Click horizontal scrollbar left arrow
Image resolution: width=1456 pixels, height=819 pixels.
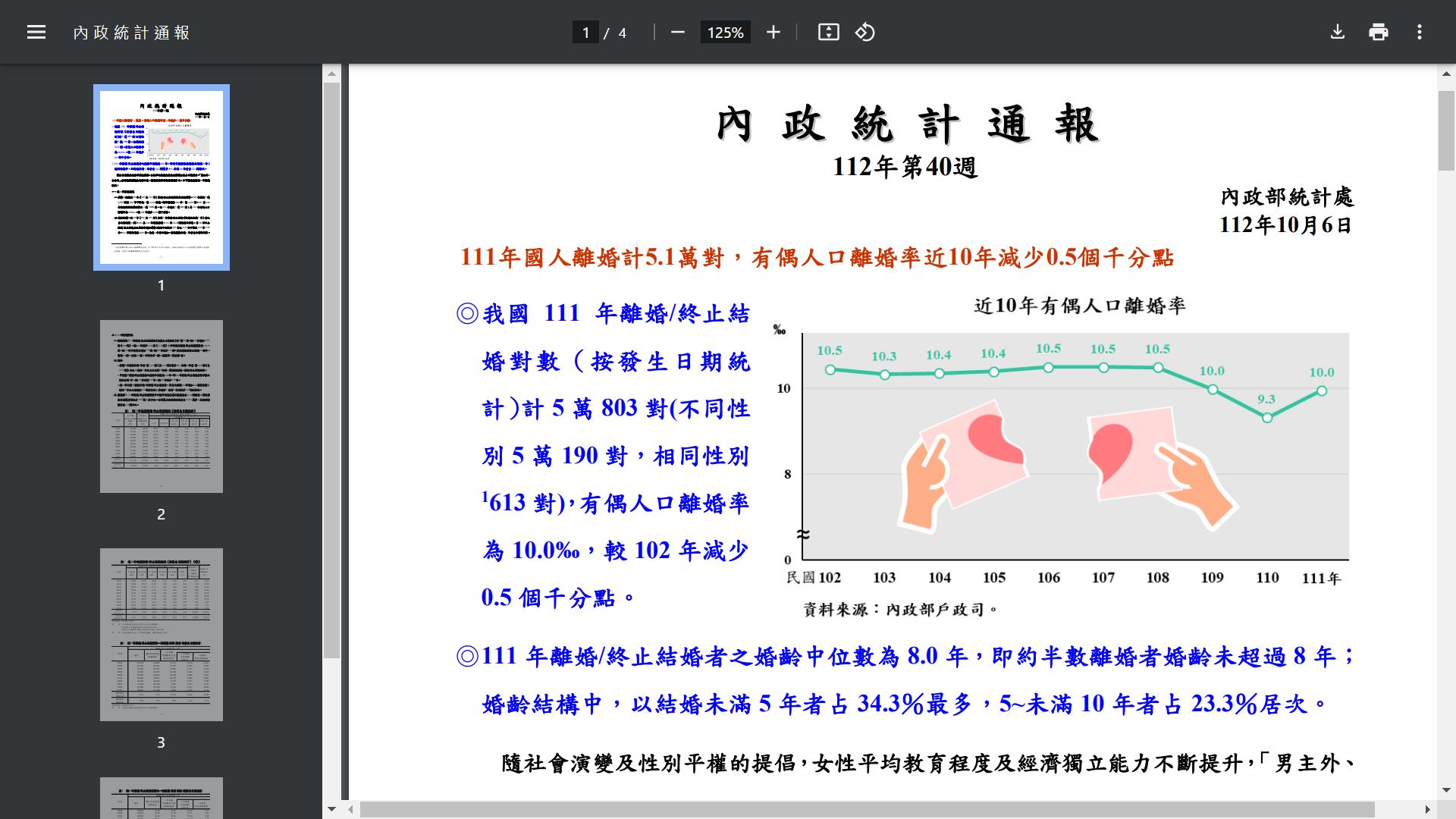click(351, 809)
